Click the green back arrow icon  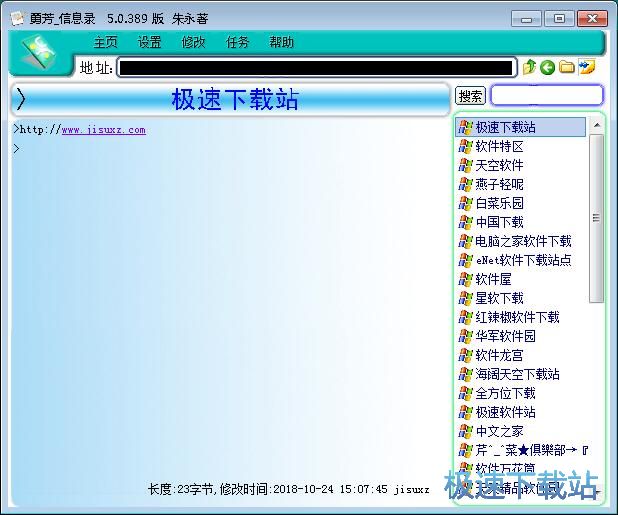click(547, 67)
